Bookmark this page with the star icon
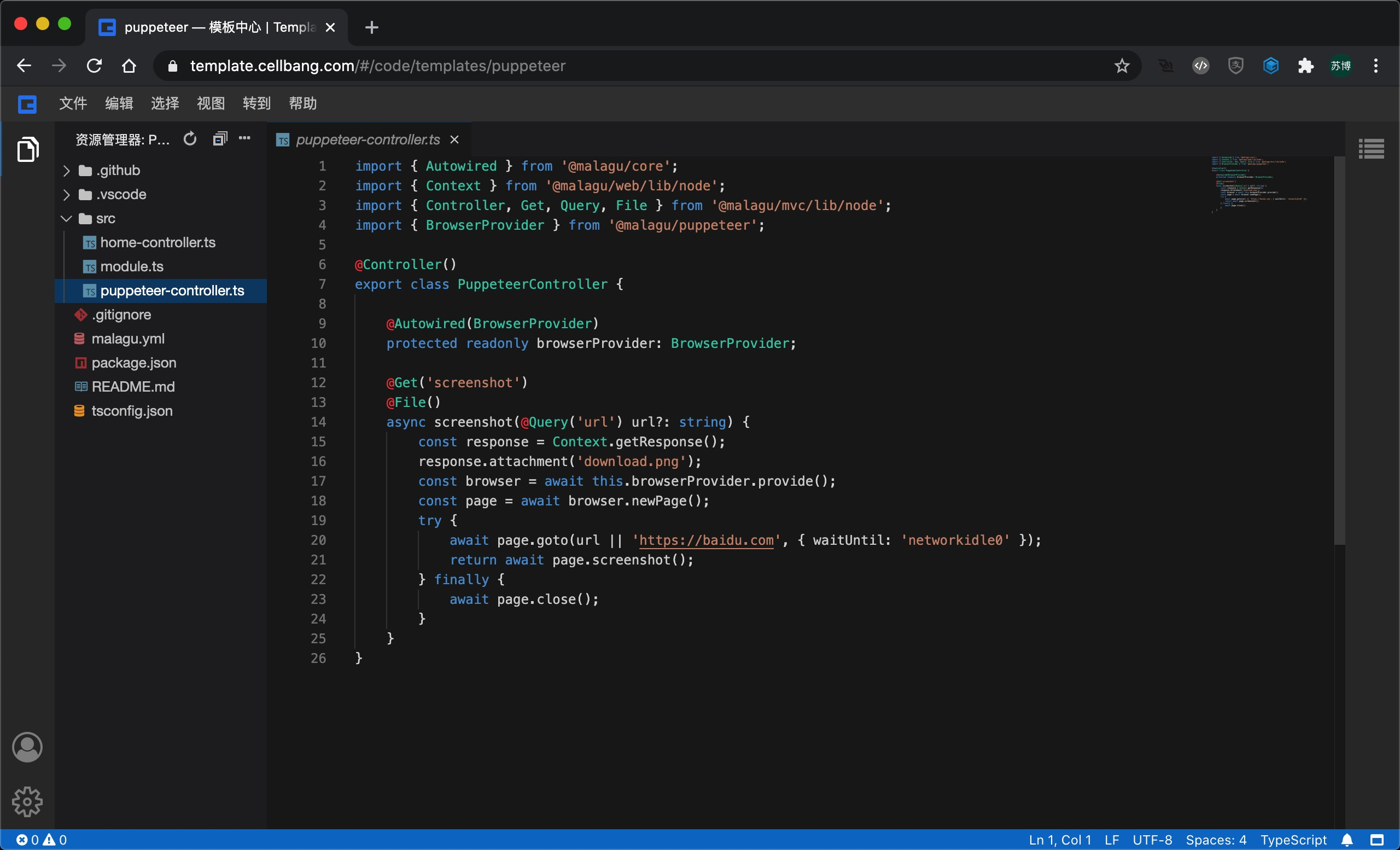The height and width of the screenshot is (850, 1400). pyautogui.click(x=1122, y=66)
